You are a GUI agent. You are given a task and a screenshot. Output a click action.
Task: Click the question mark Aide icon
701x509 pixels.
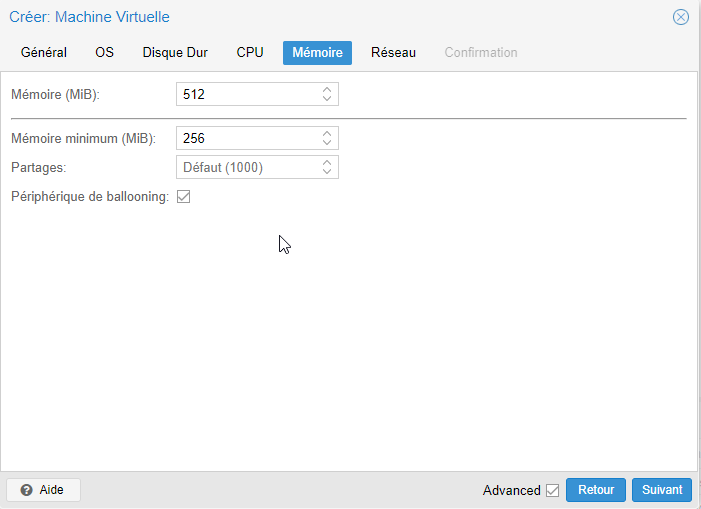tap(26, 490)
